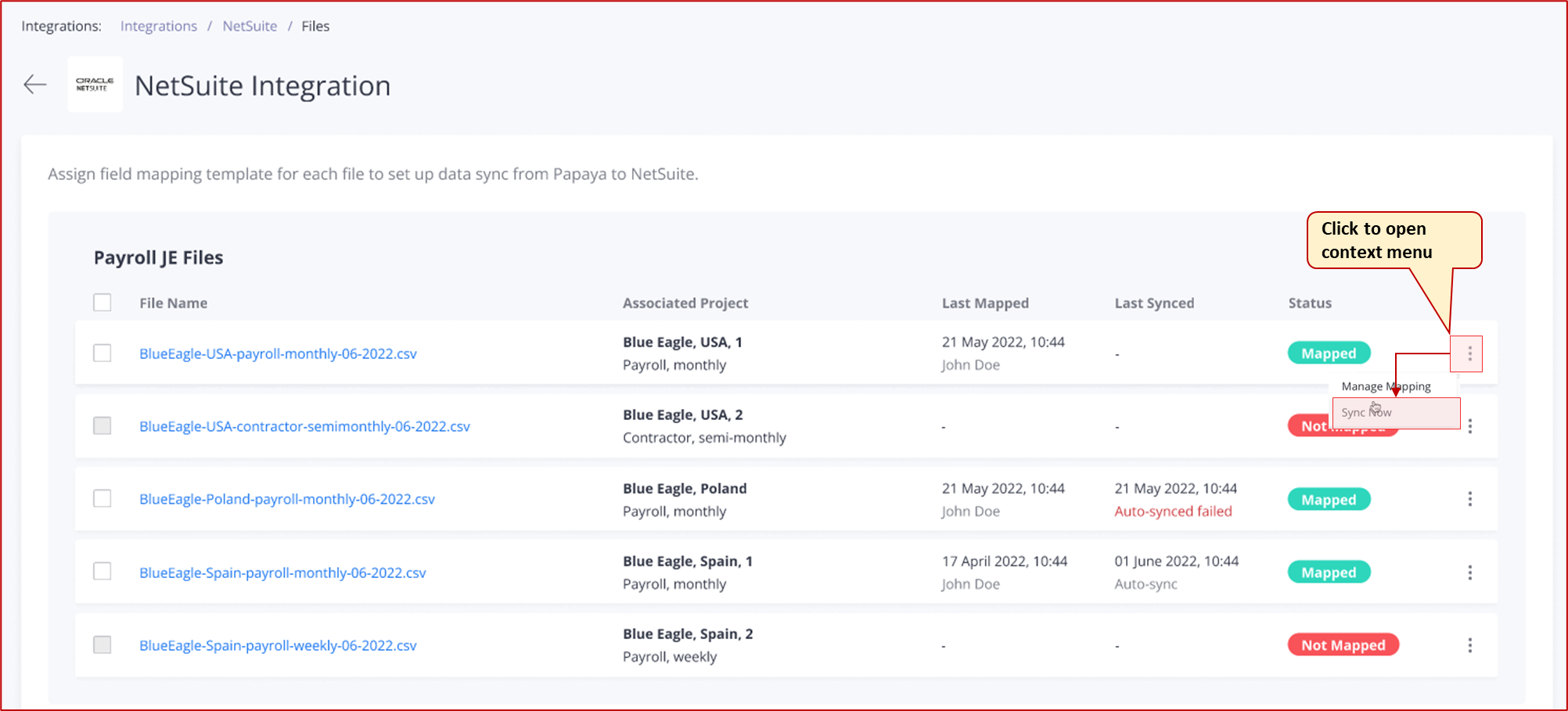Select Sync Now from the context menu
Image resolution: width=1568 pixels, height=711 pixels.
coord(1366,412)
